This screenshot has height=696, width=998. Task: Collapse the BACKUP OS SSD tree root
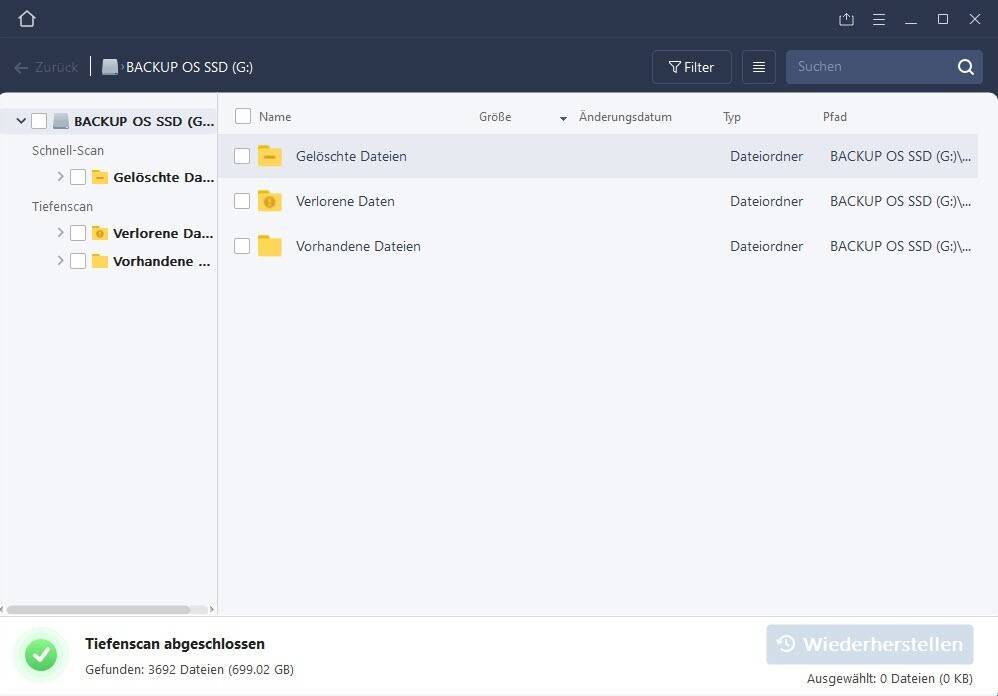tap(21, 121)
